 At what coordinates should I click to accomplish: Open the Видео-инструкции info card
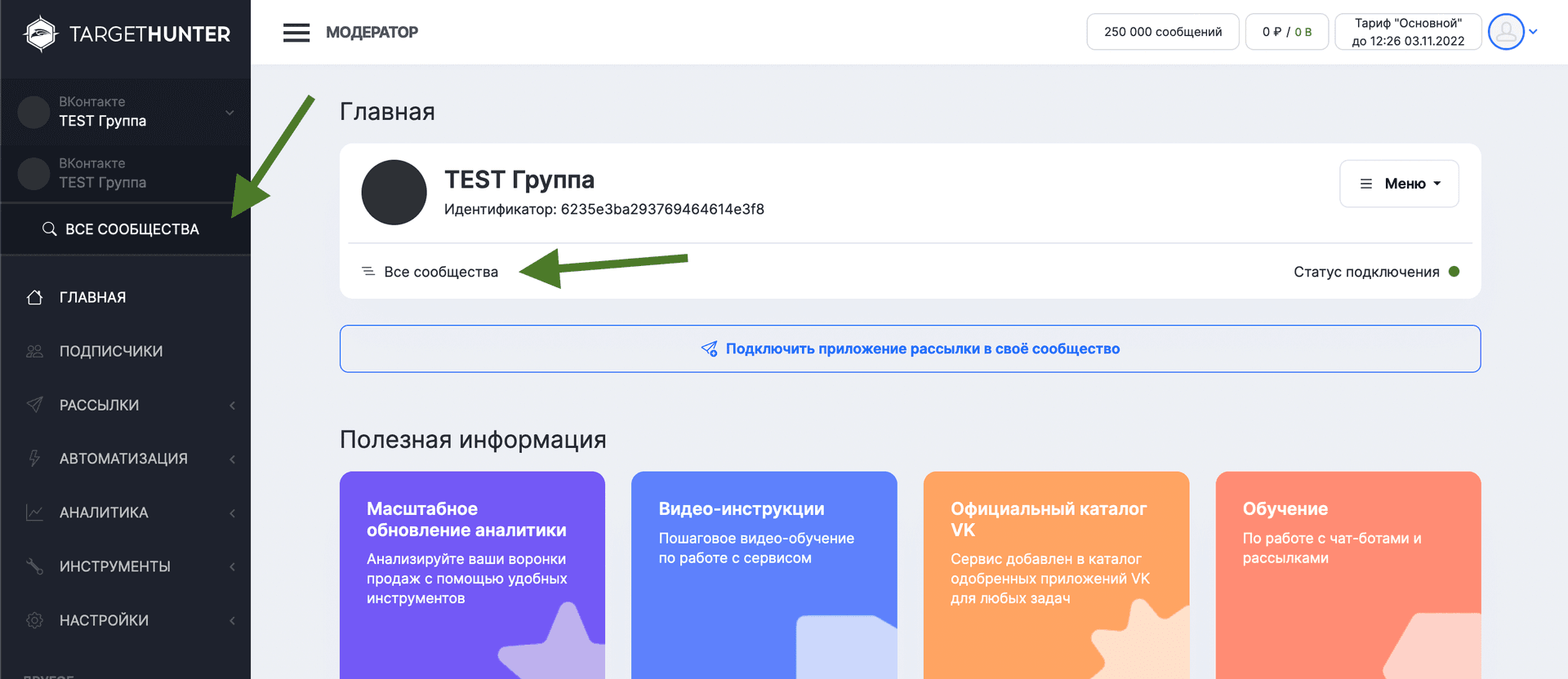click(x=764, y=571)
